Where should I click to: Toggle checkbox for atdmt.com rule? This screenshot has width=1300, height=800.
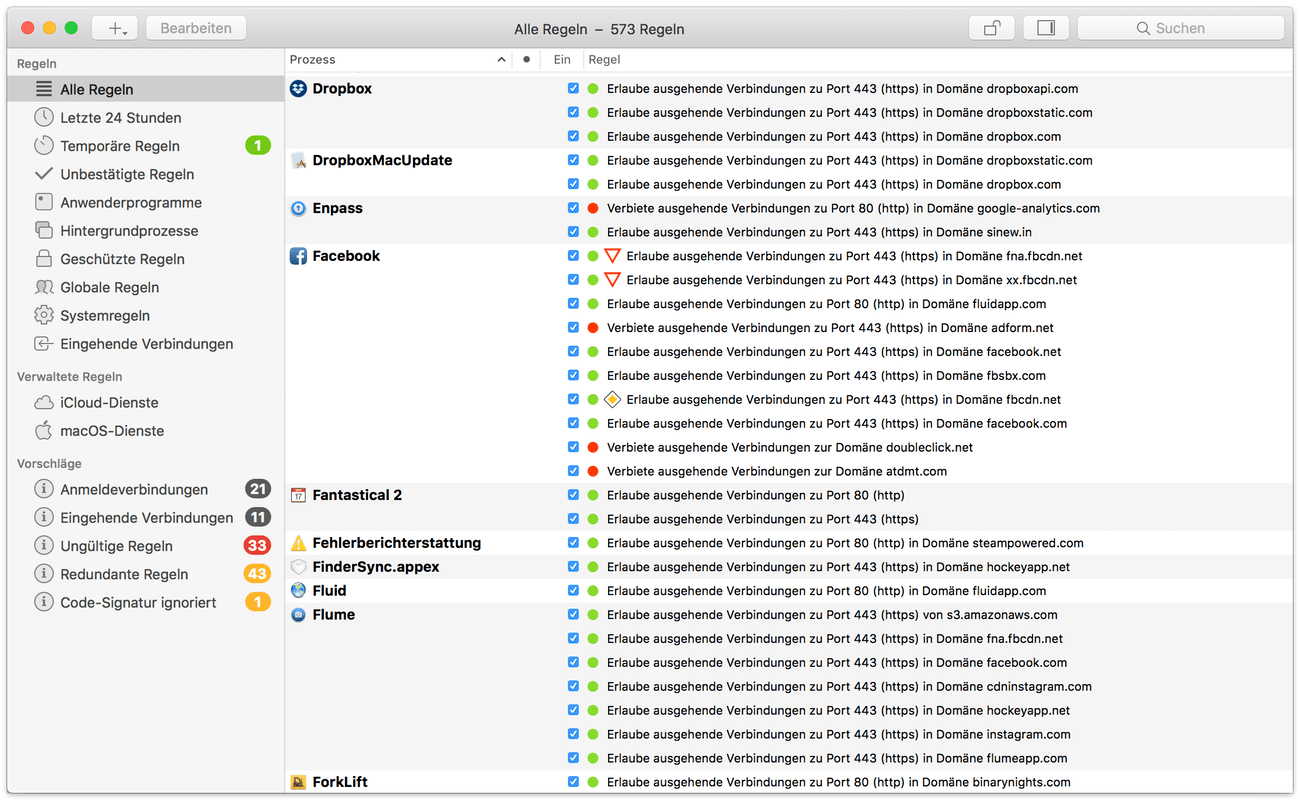[573, 471]
